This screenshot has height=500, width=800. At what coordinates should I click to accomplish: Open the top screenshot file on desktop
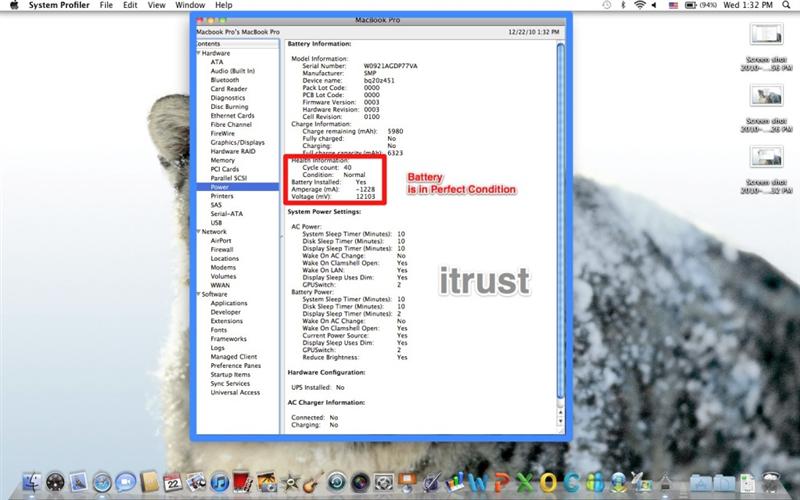pyautogui.click(x=764, y=34)
